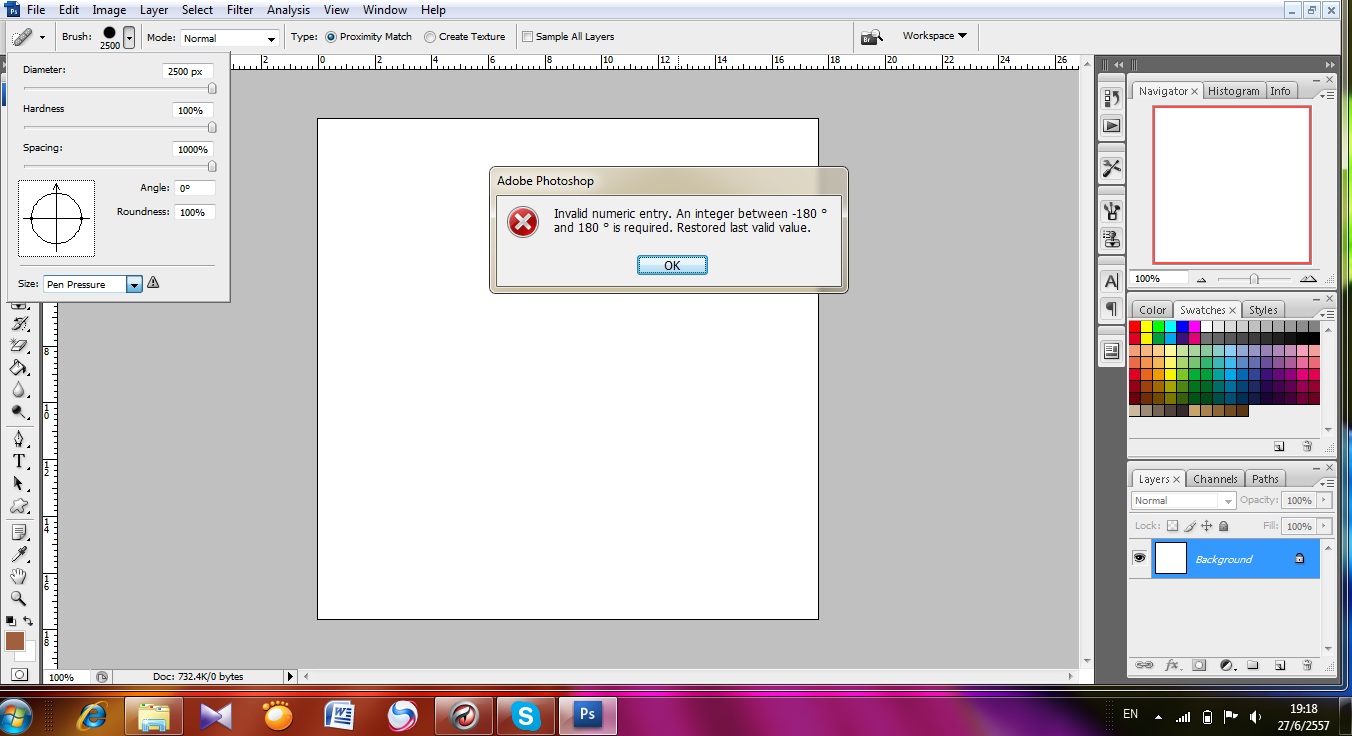The image size is (1352, 736).
Task: Create a new layer group folder
Action: pyautogui.click(x=1253, y=665)
